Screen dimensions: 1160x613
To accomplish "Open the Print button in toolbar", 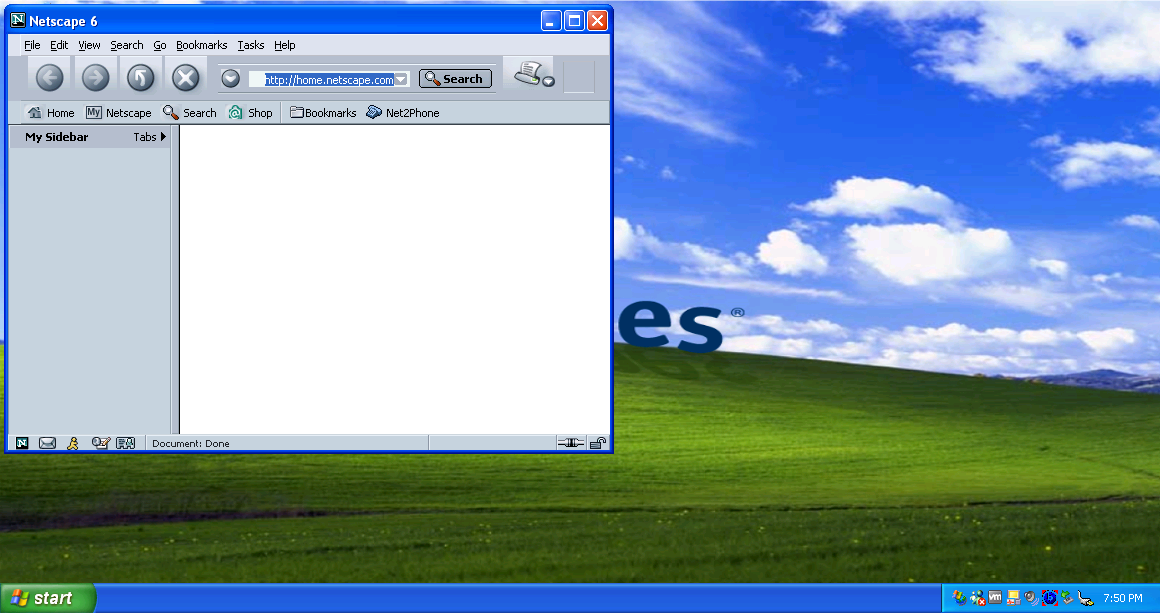I will point(527,73).
